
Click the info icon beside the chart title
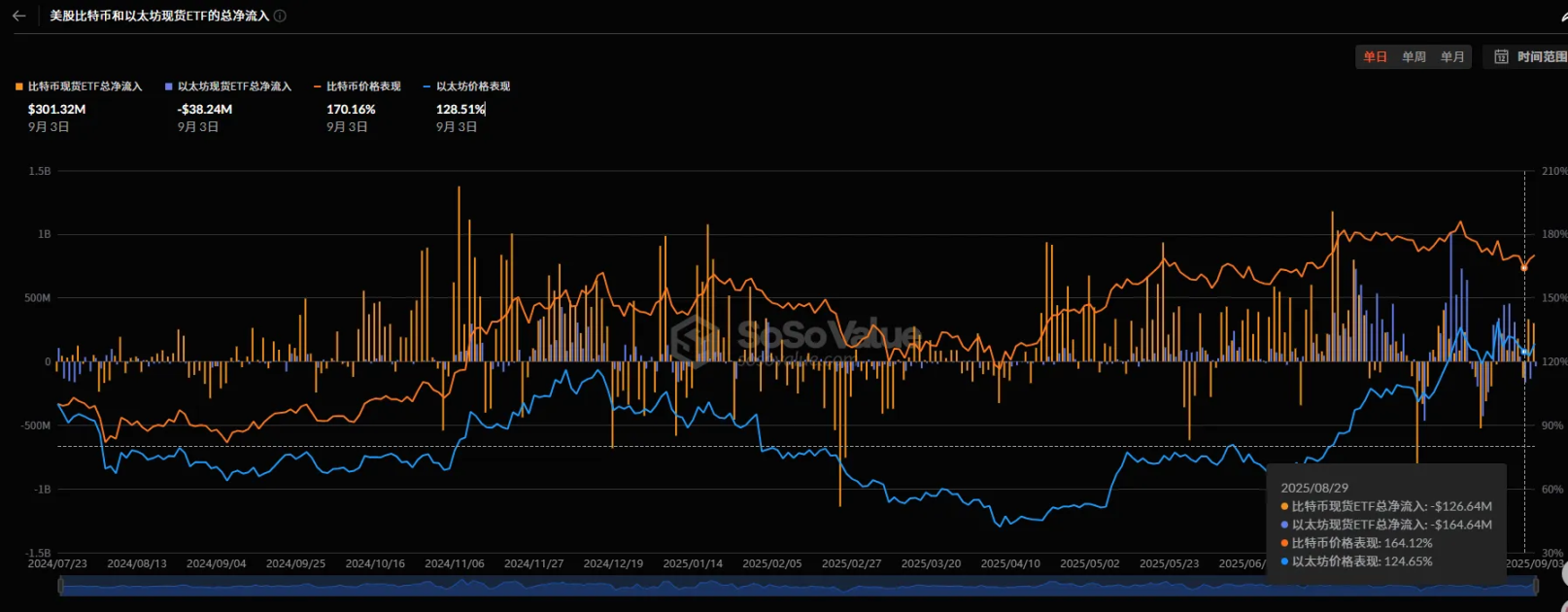tap(280, 16)
